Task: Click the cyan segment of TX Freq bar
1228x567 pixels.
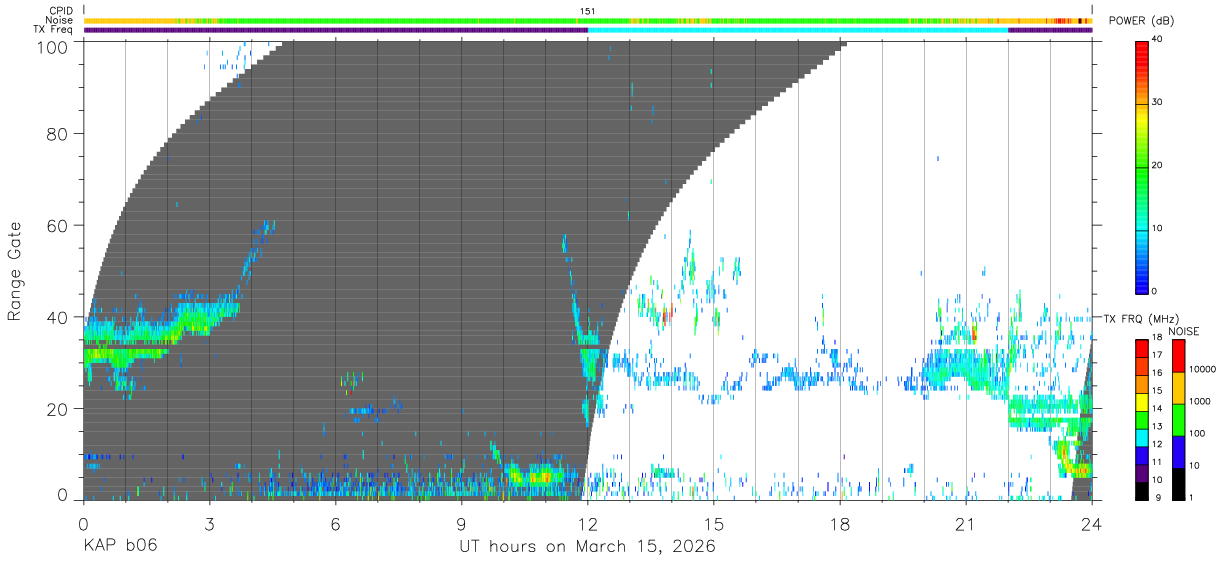Action: coord(798,30)
